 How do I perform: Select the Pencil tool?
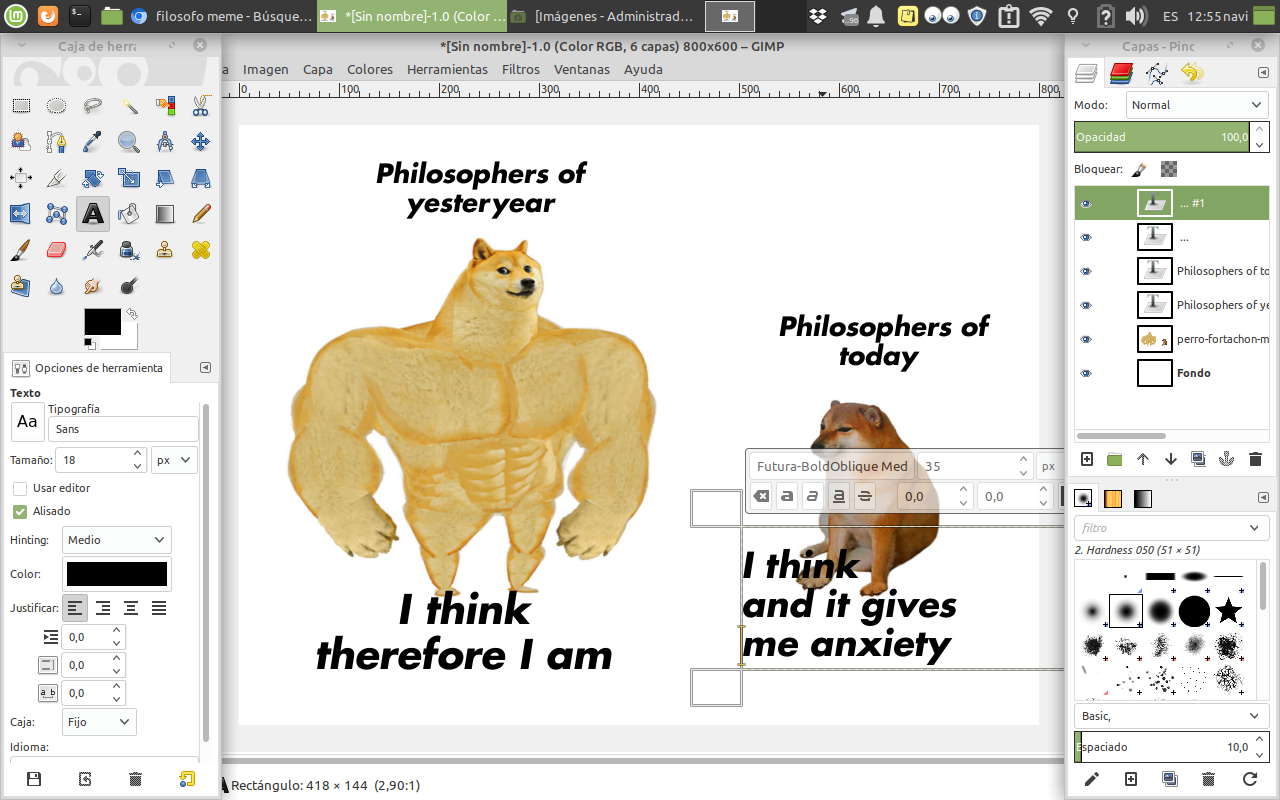click(x=200, y=213)
